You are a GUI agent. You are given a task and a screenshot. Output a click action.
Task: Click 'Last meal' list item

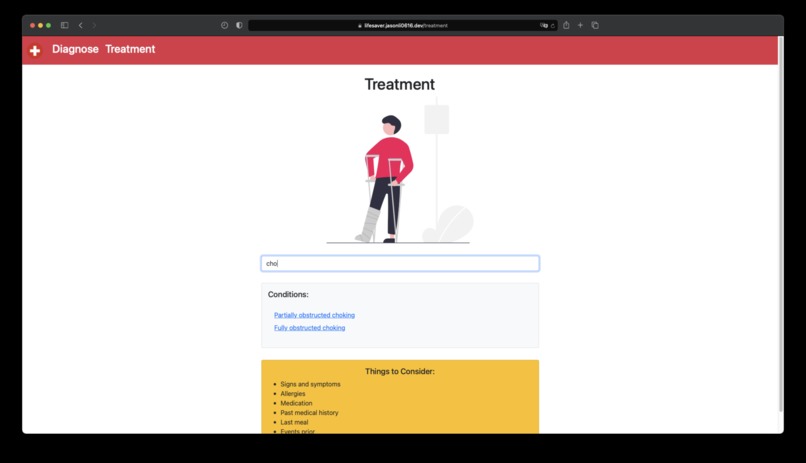pos(295,422)
